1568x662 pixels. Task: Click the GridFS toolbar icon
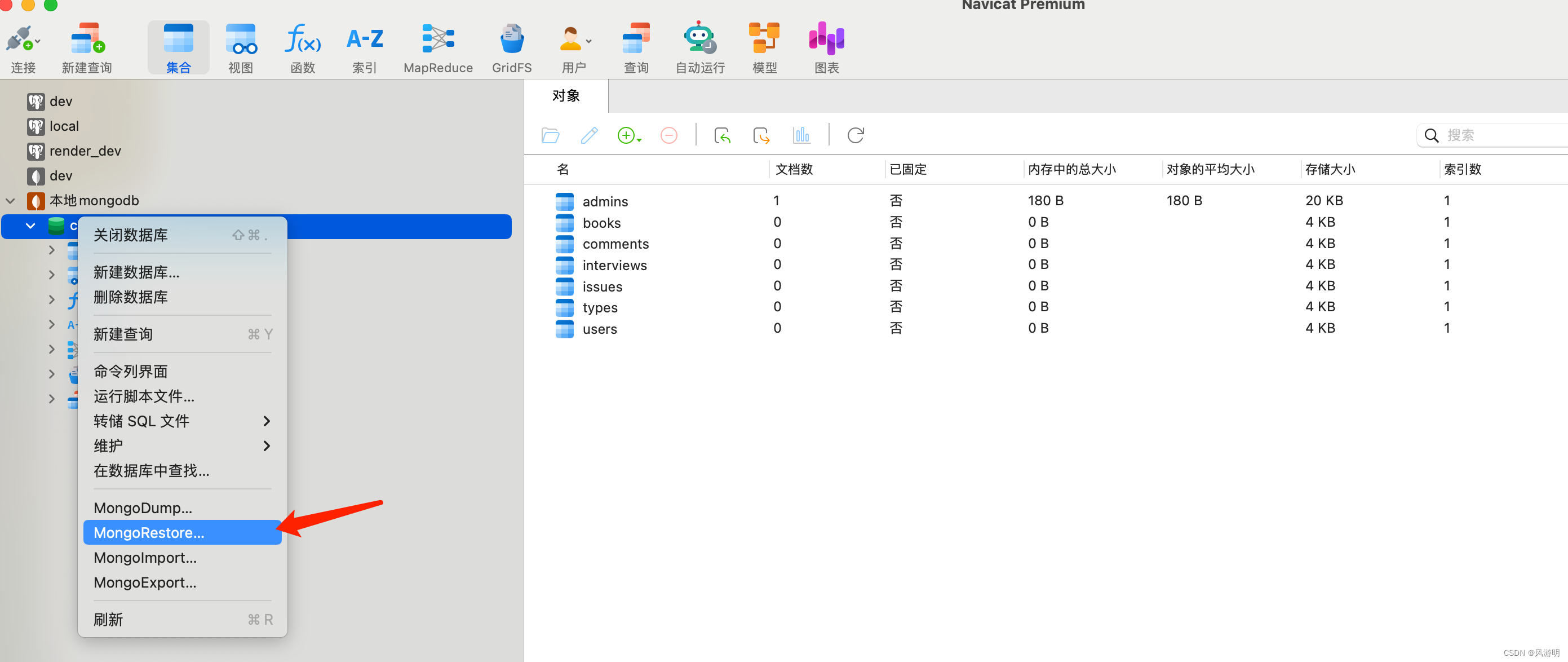point(511,39)
